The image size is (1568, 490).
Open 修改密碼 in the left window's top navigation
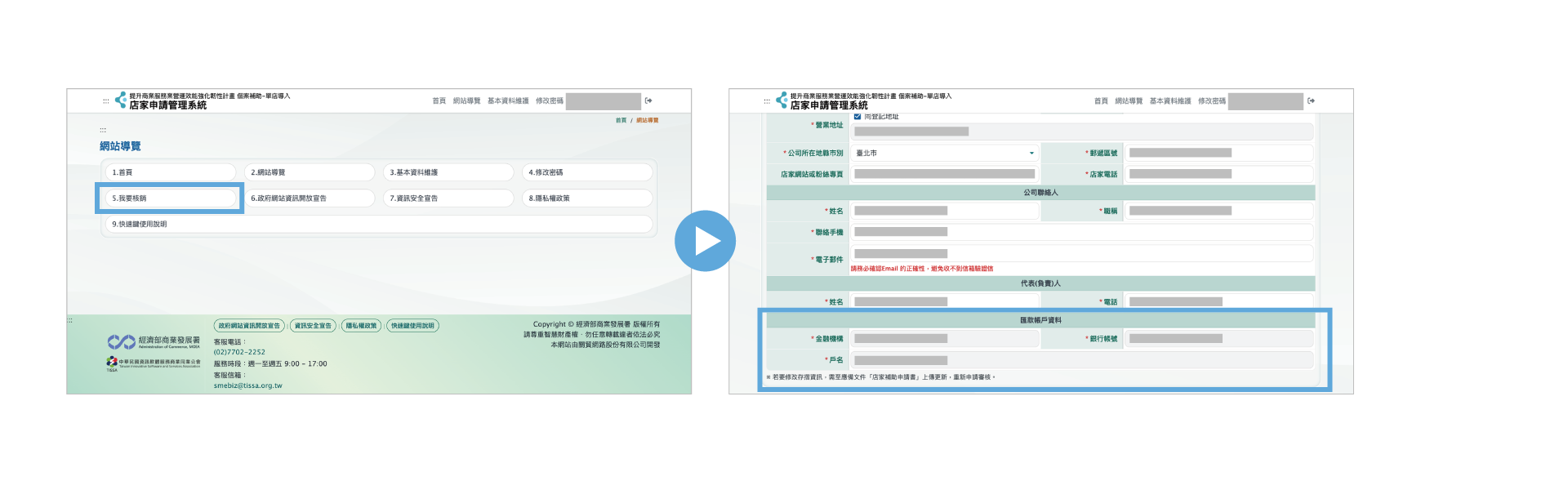[x=550, y=101]
